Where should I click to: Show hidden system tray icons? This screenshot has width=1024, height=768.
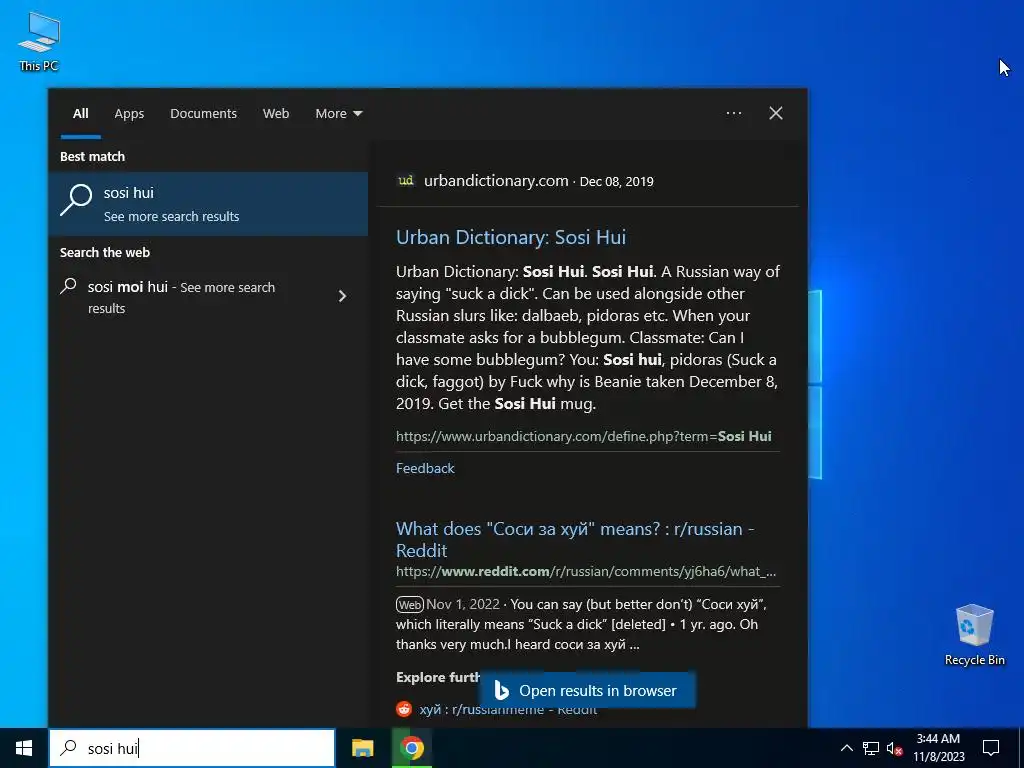coord(846,748)
